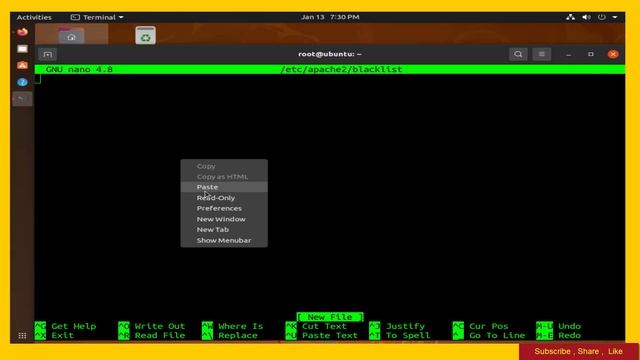This screenshot has width=640, height=360.
Task: Click Cur Pos shortcut label
Action: (x=489, y=326)
